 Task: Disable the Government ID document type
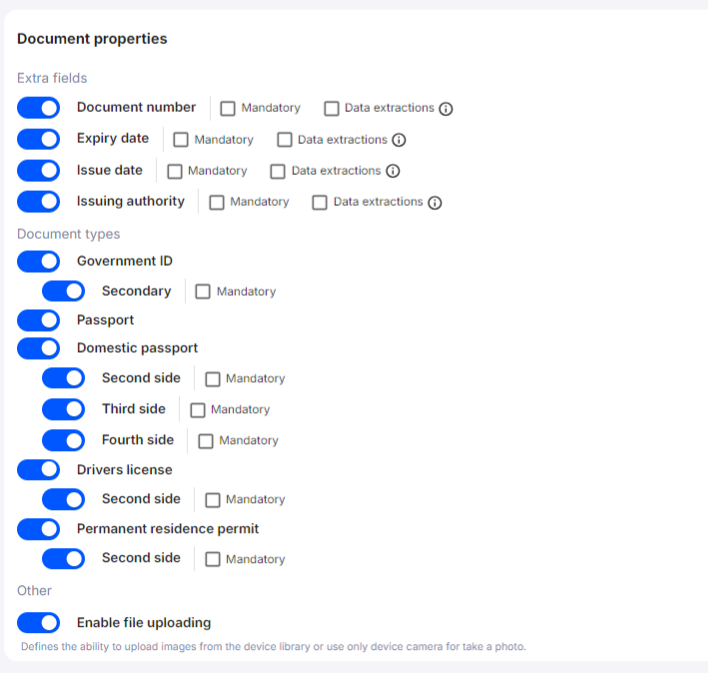pyautogui.click(x=39, y=262)
